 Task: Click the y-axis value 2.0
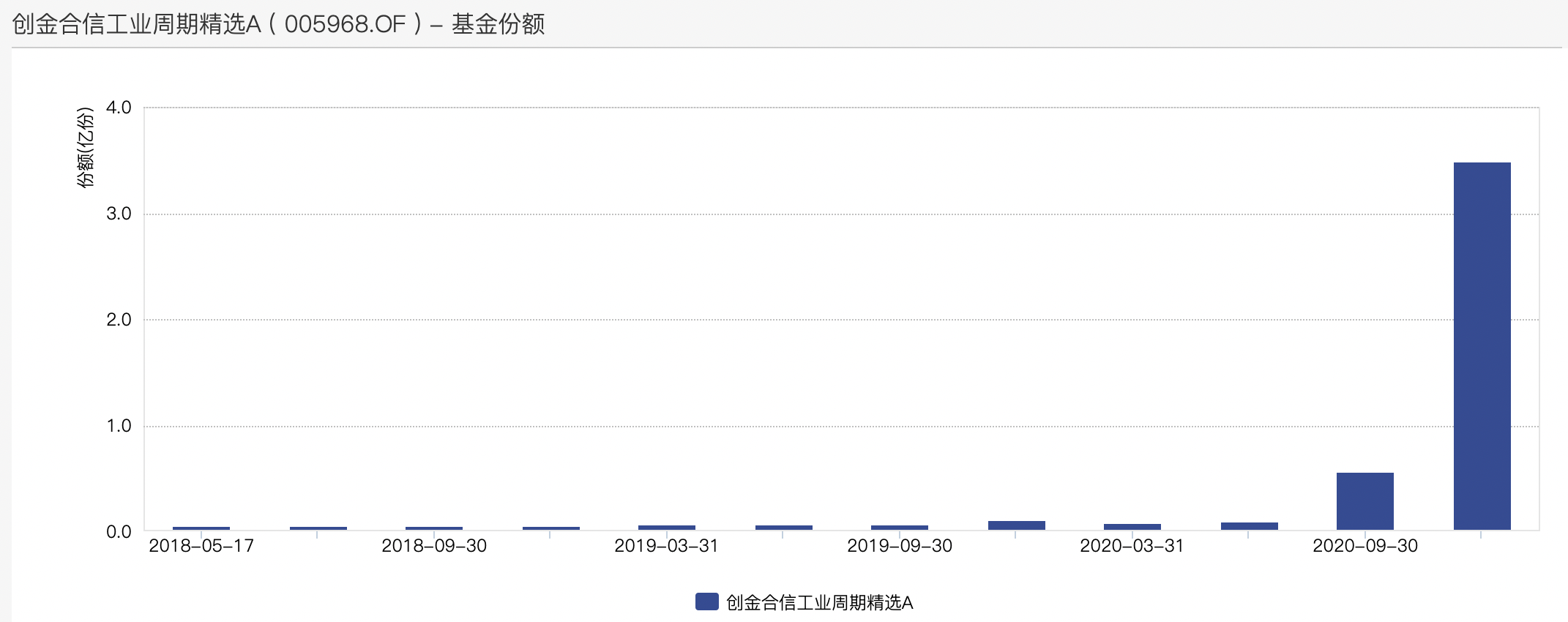click(119, 320)
